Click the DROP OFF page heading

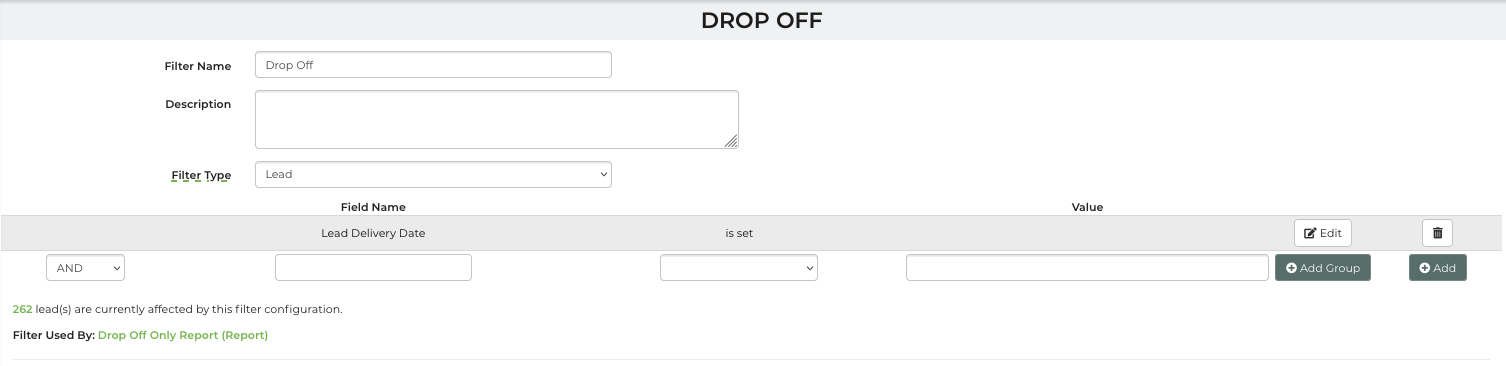(x=761, y=20)
